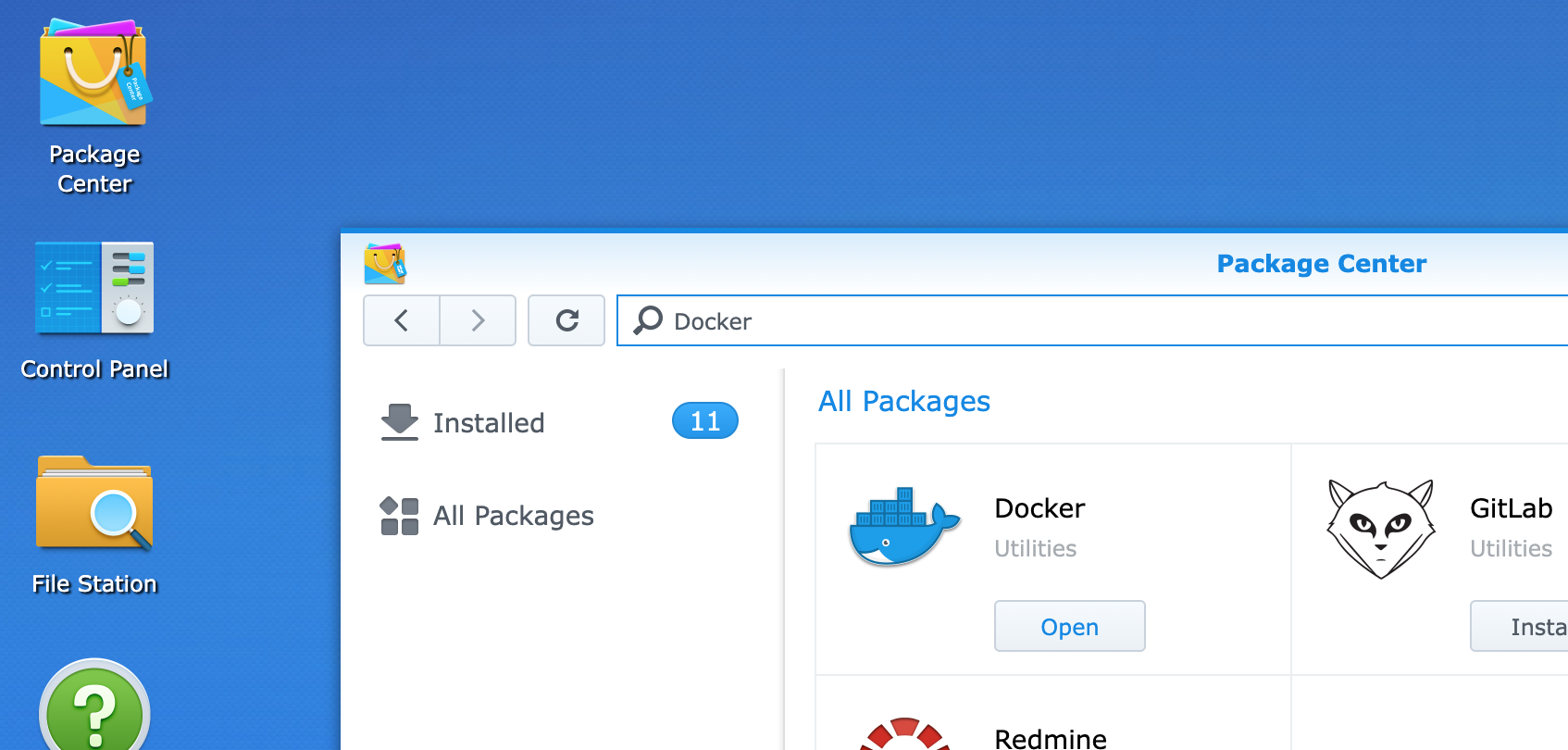Click the All Packages grid icon
This screenshot has height=750, width=1568.
point(400,516)
